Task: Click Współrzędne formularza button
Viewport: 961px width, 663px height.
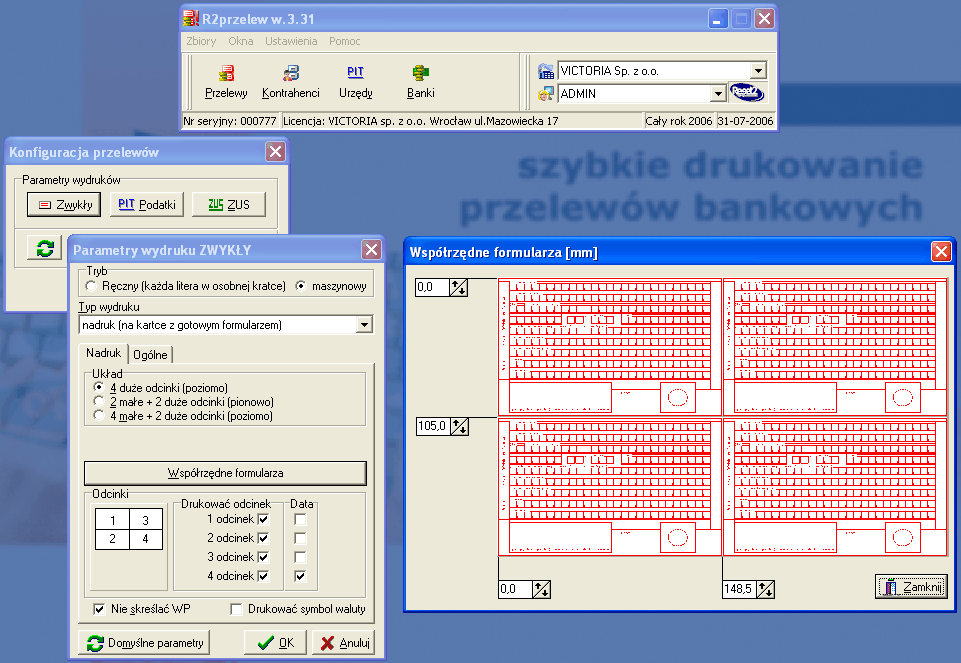Action: click(225, 473)
